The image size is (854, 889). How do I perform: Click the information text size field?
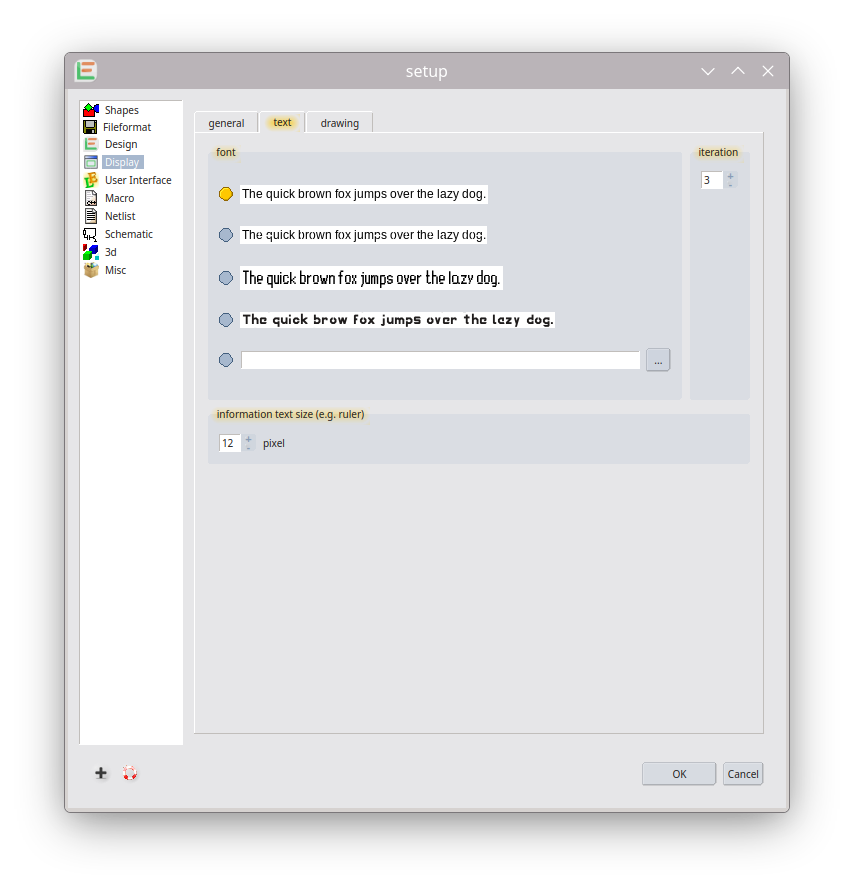click(x=230, y=443)
